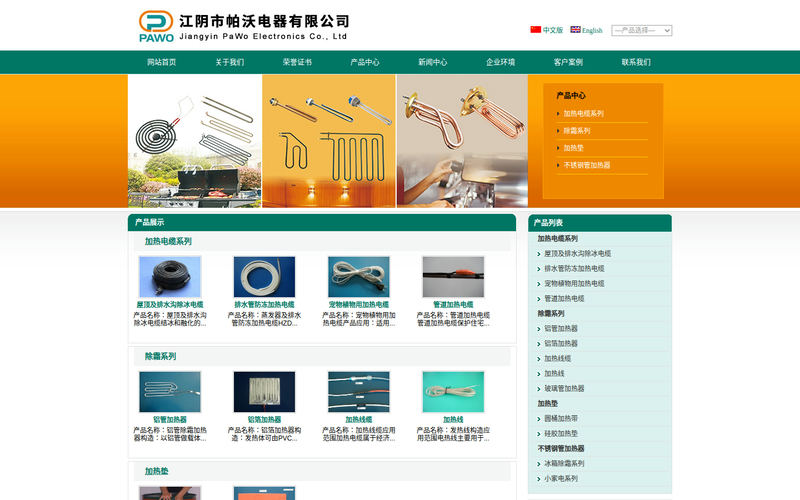Open 关于我们 navigation item
This screenshot has width=800, height=500.
pyautogui.click(x=230, y=62)
